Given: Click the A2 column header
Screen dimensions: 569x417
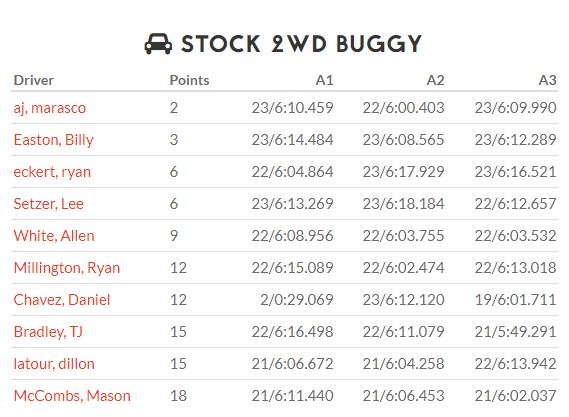Looking at the screenshot, I should click(435, 80).
